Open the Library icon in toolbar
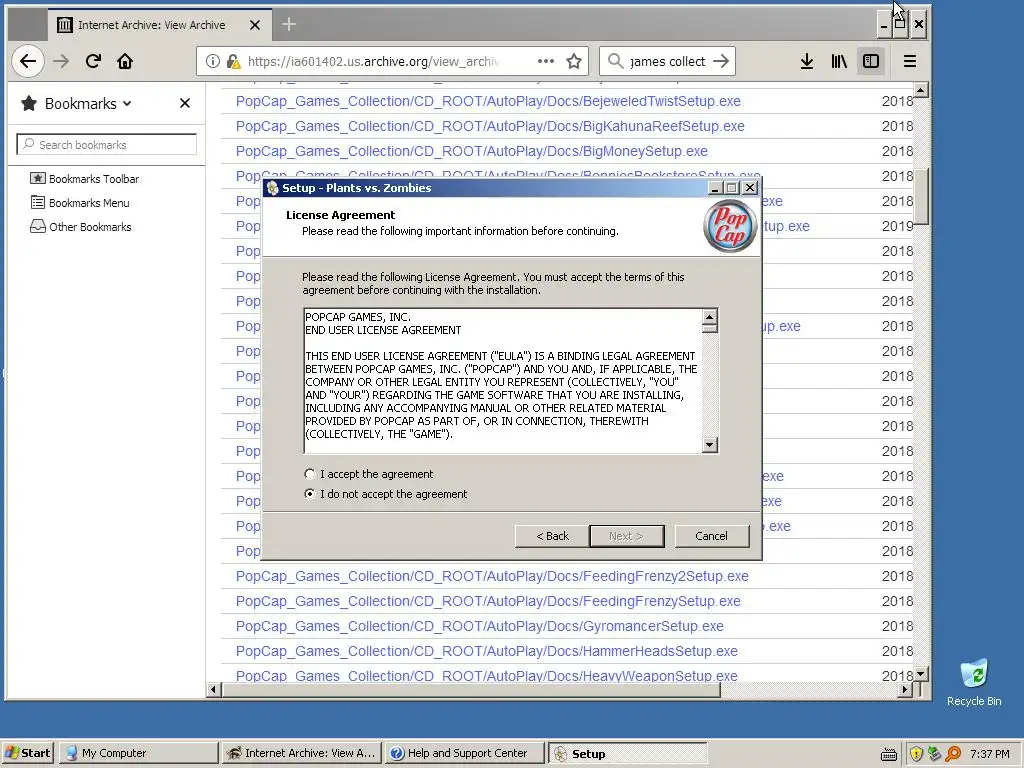1024x768 pixels. pyautogui.click(x=839, y=61)
